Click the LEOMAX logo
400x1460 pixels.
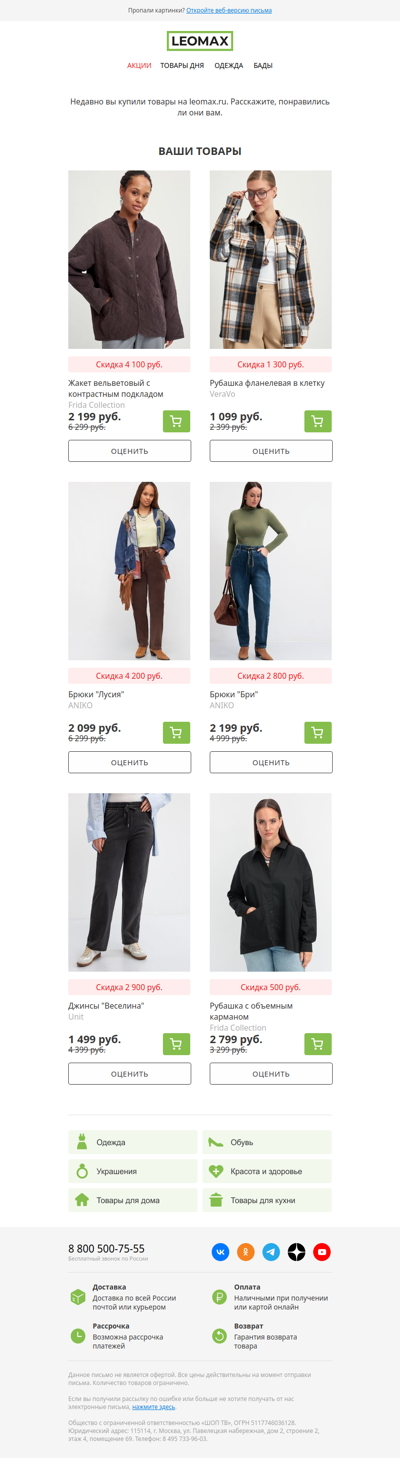200,41
